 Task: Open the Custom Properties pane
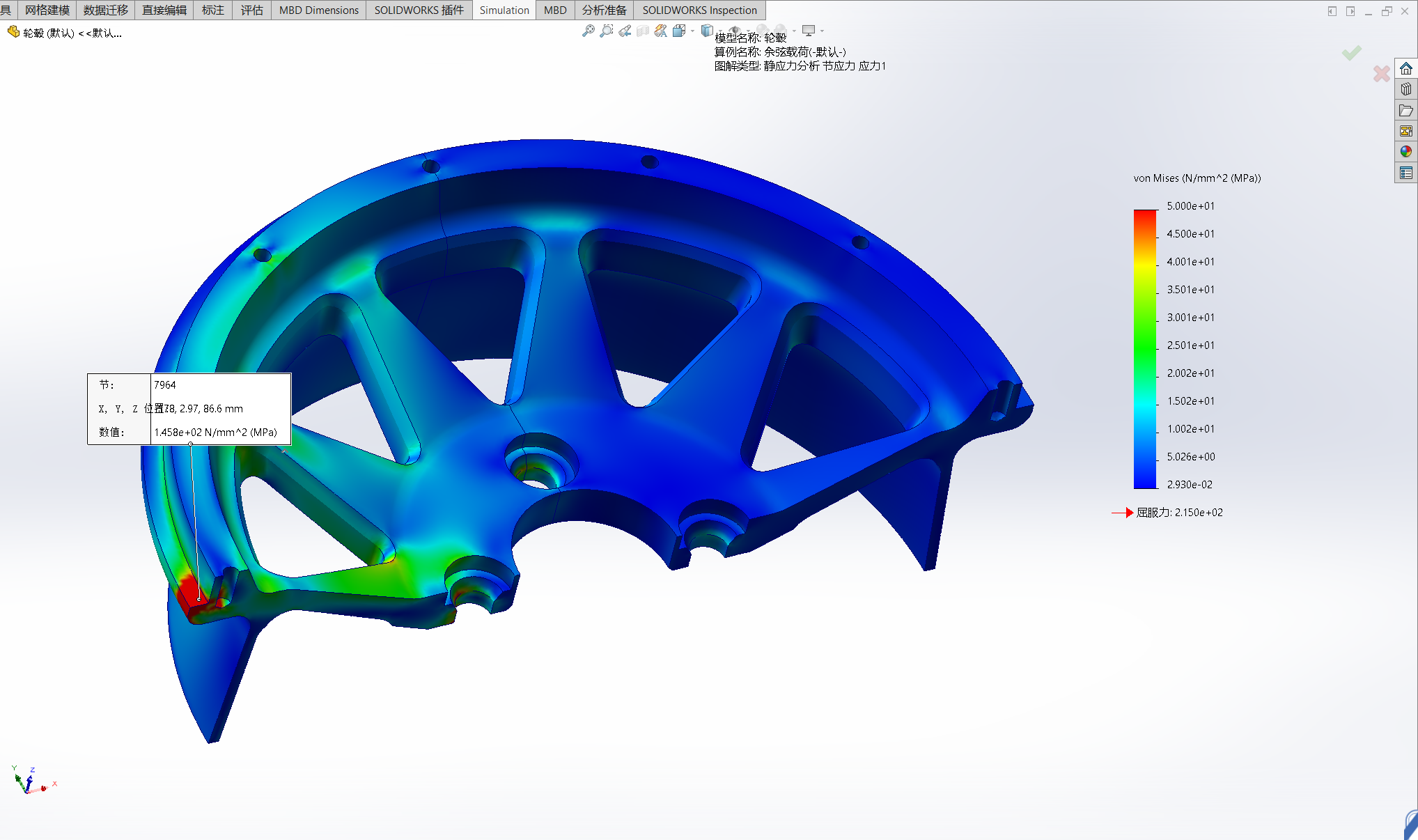(x=1406, y=173)
